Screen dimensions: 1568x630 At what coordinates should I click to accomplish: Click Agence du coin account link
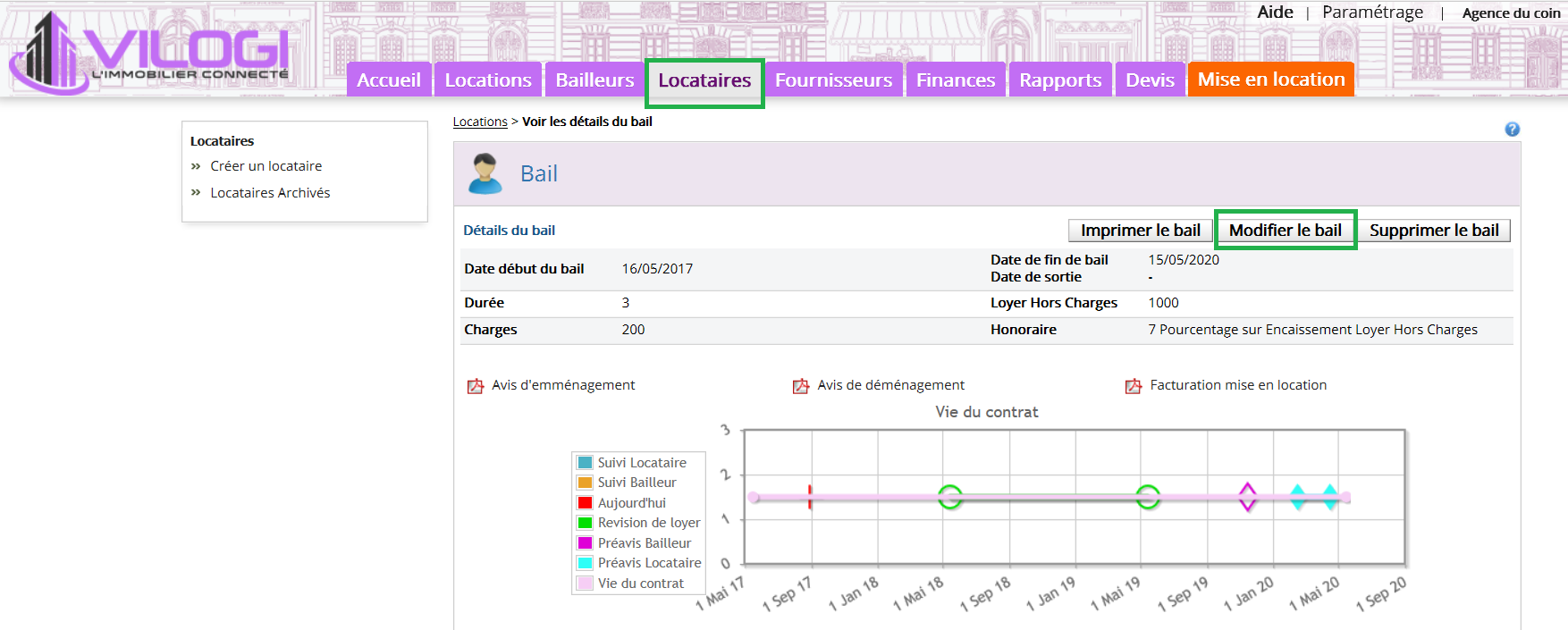[x=1511, y=13]
